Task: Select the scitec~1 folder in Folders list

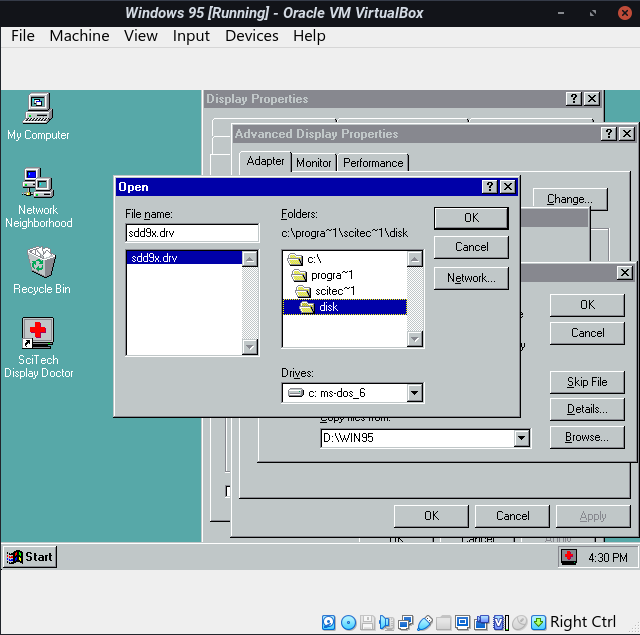Action: point(335,291)
